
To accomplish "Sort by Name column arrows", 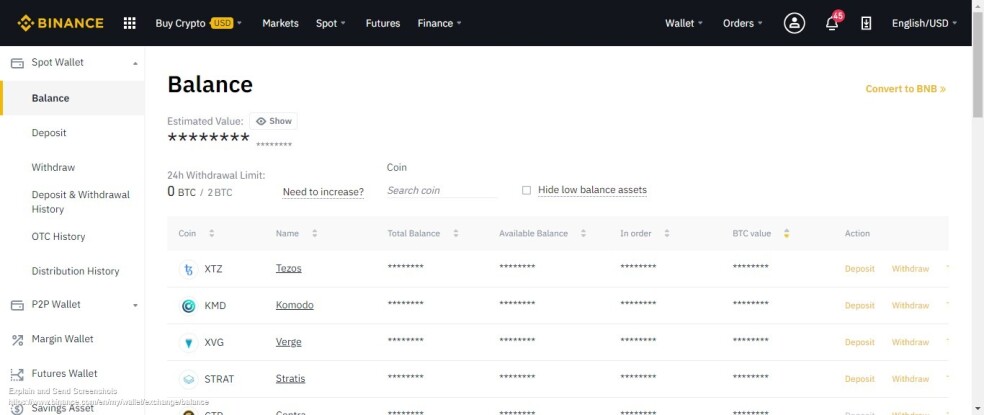I will pos(314,234).
